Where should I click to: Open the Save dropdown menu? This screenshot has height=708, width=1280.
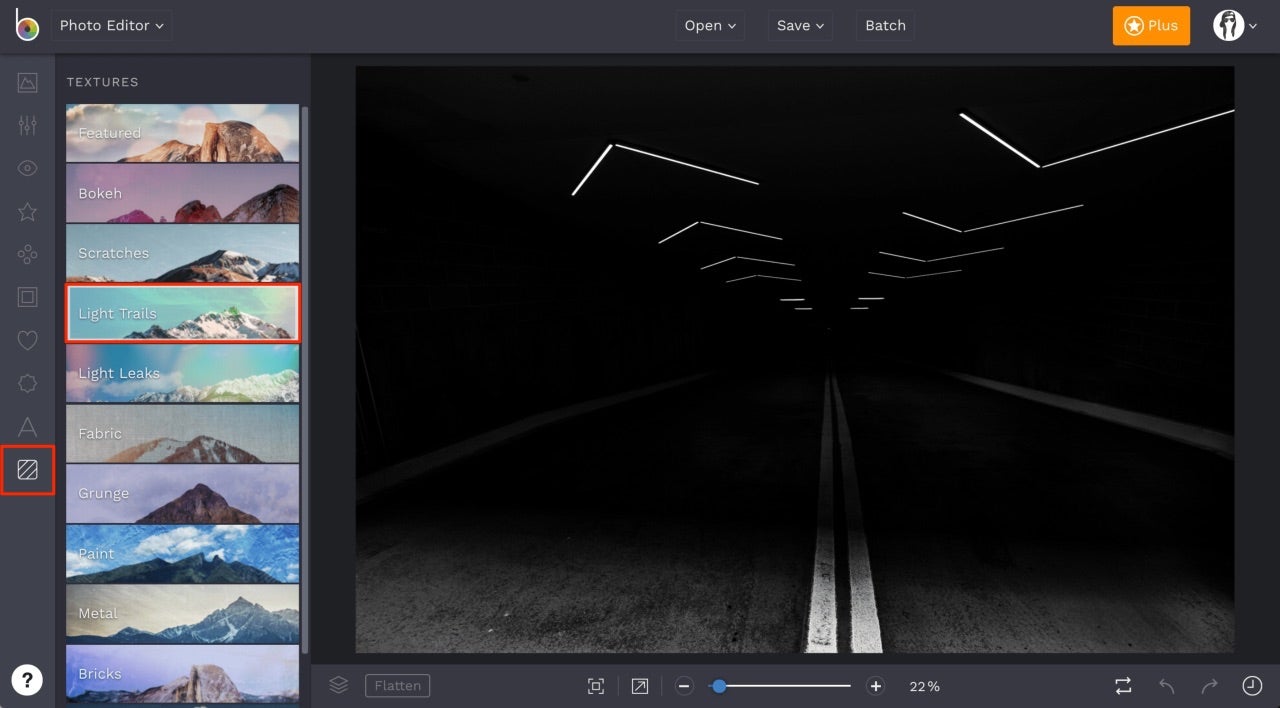click(x=799, y=25)
